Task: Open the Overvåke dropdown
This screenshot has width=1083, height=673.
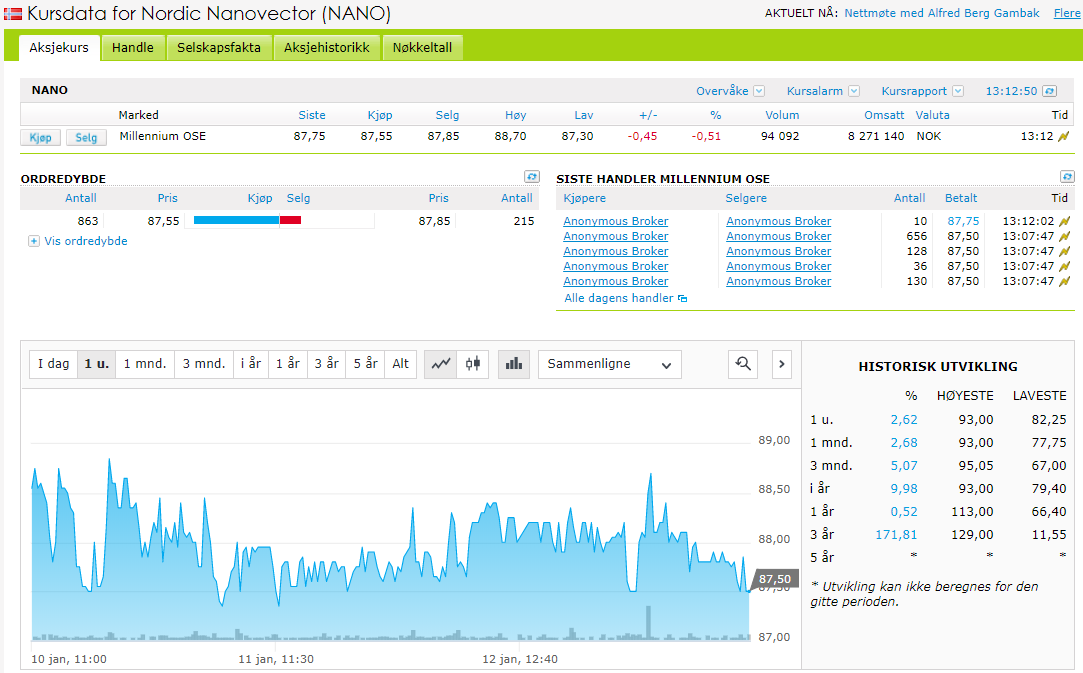Action: click(x=759, y=91)
